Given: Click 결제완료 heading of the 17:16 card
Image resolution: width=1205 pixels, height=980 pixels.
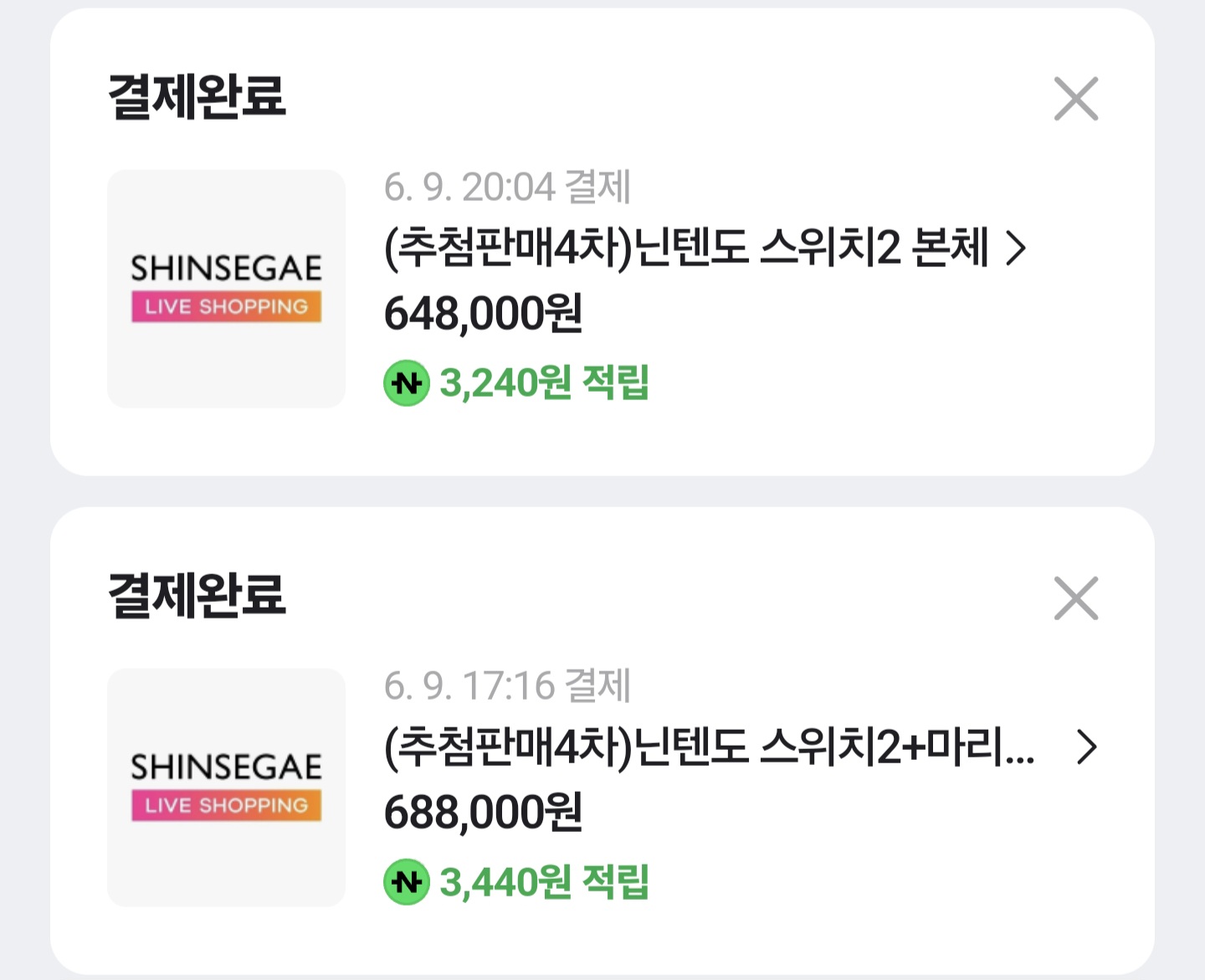Looking at the screenshot, I should [197, 595].
